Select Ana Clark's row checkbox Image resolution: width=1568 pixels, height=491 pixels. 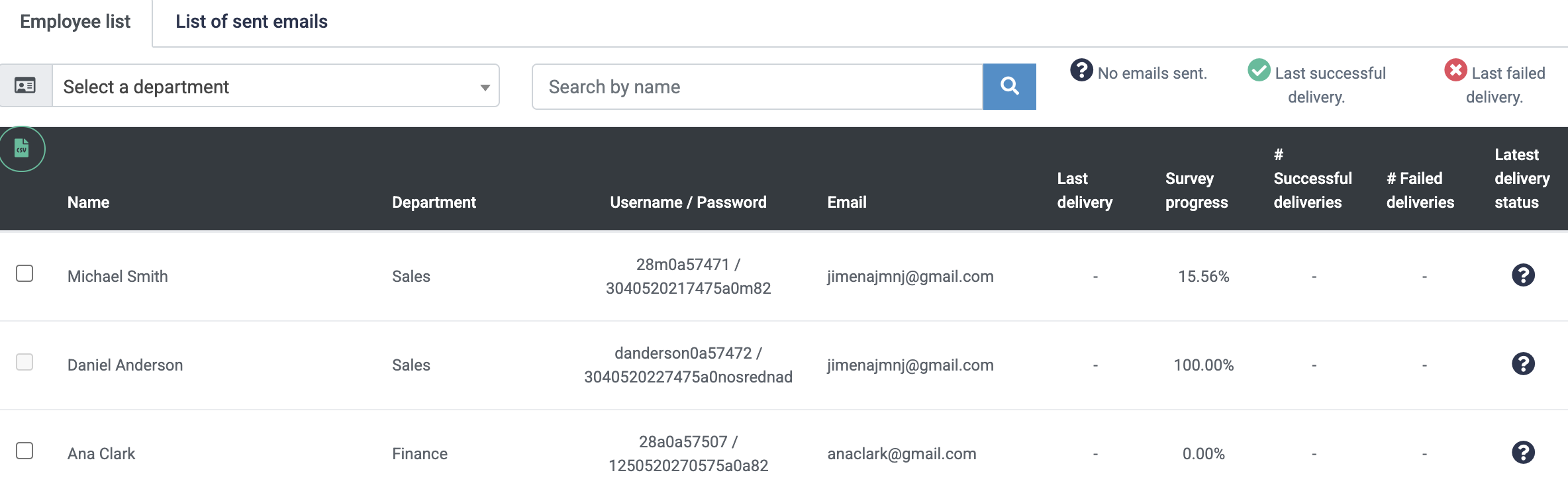pos(24,451)
